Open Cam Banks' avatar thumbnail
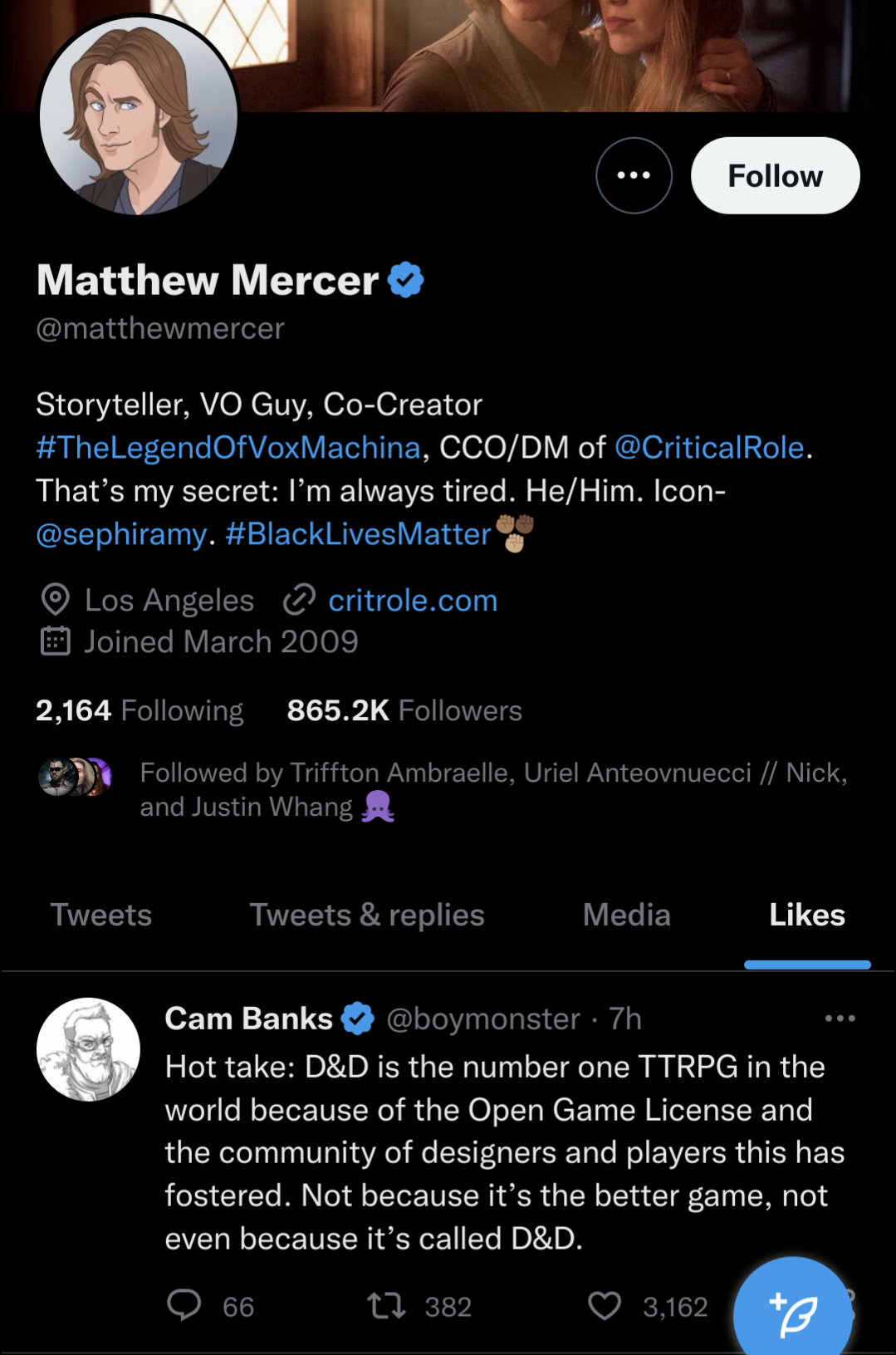This screenshot has width=896, height=1355. click(x=88, y=1049)
